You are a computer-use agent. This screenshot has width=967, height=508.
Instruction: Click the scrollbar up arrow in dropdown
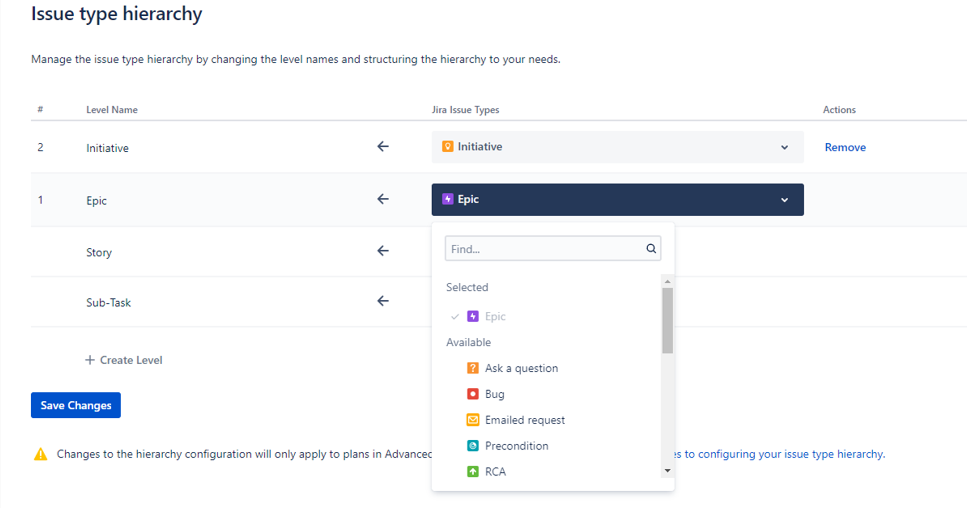click(667, 281)
